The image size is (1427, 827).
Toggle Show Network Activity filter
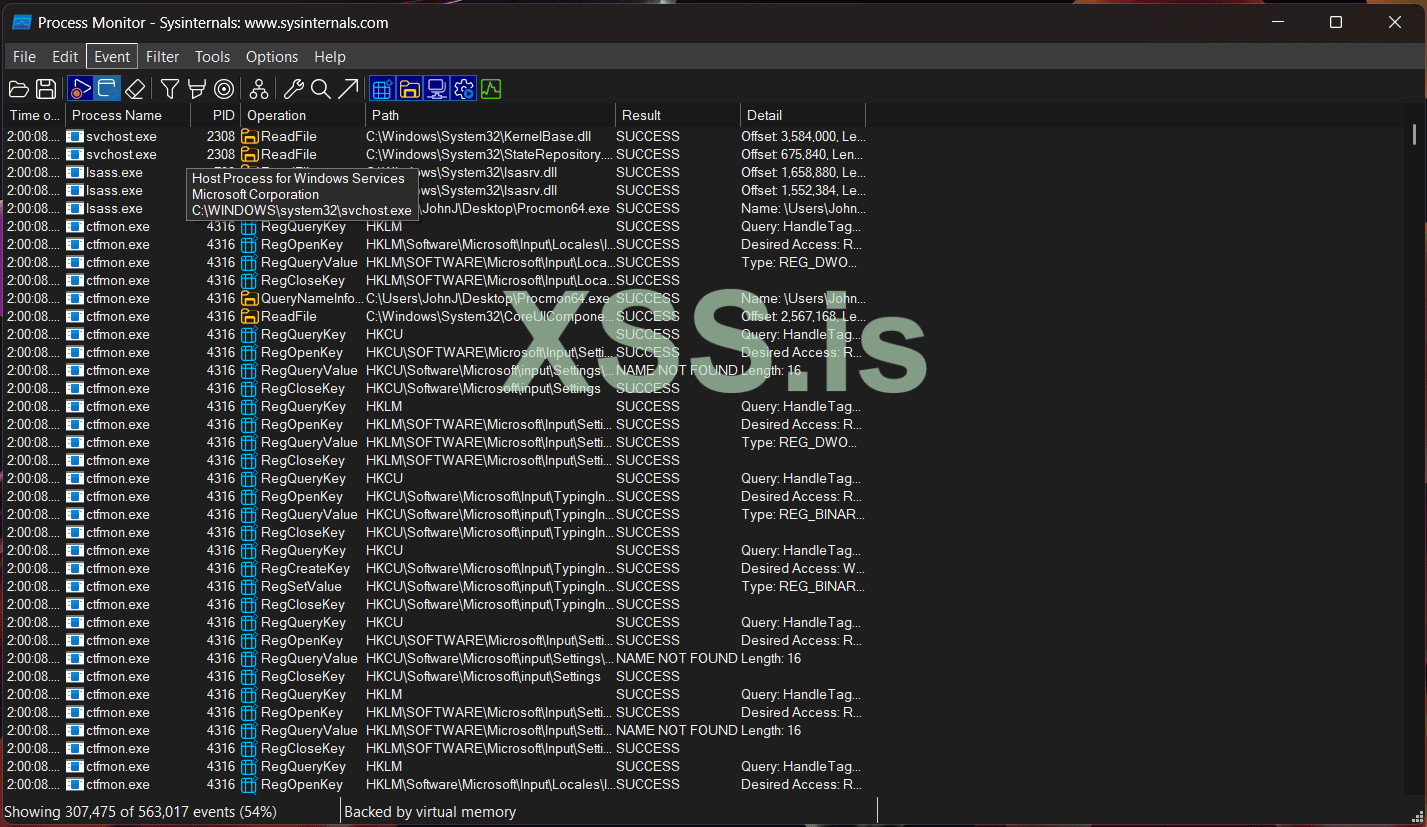point(436,88)
